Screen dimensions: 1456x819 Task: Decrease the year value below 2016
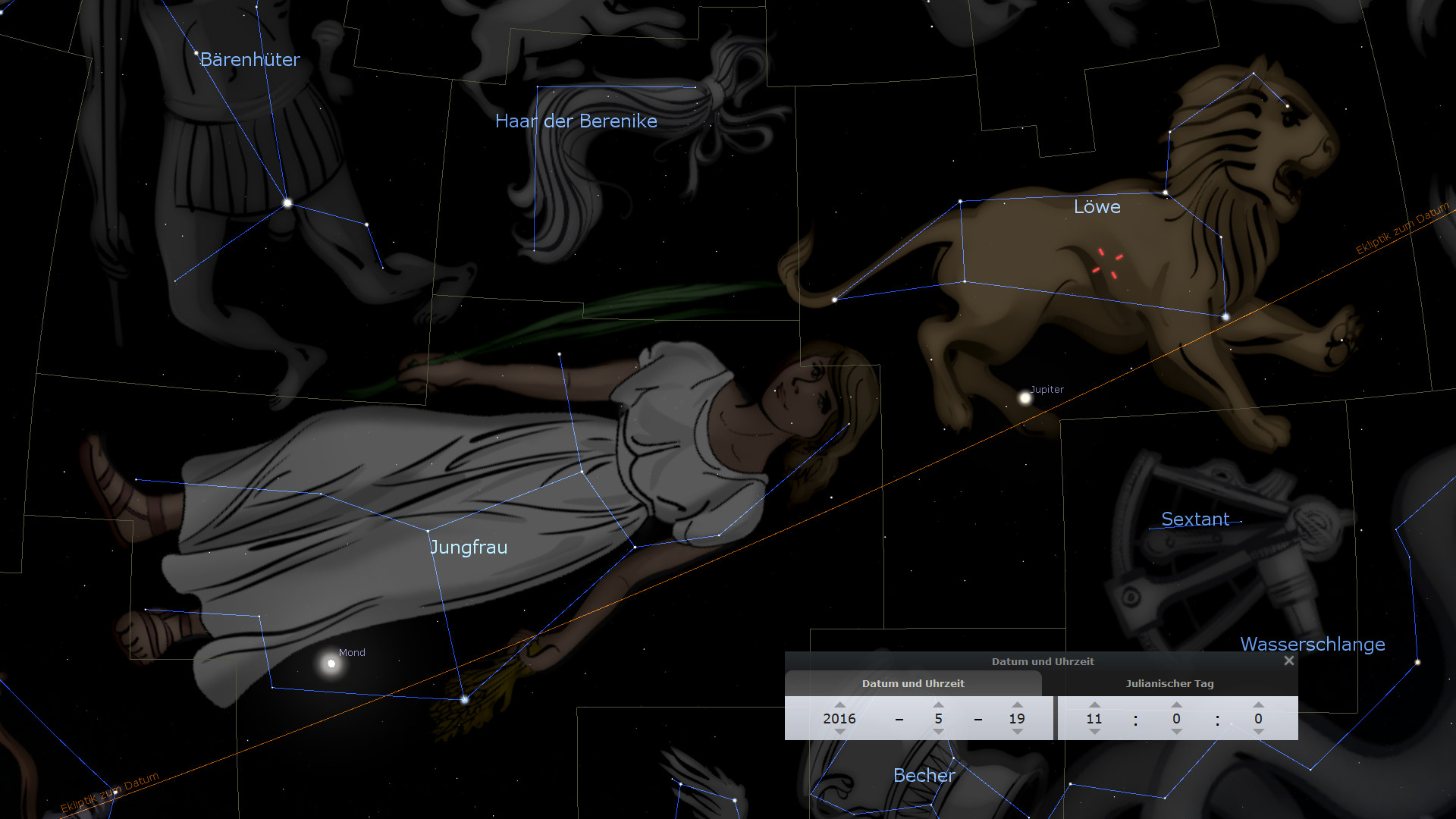pos(839,732)
